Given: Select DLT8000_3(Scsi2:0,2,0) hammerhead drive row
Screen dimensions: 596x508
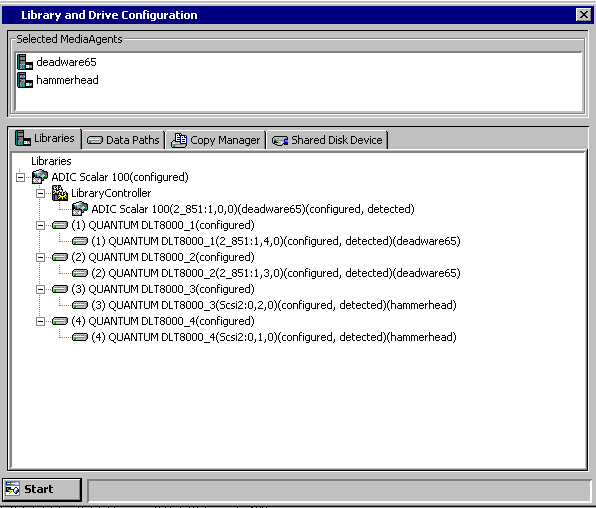Looking at the screenshot, I should click(274, 305).
